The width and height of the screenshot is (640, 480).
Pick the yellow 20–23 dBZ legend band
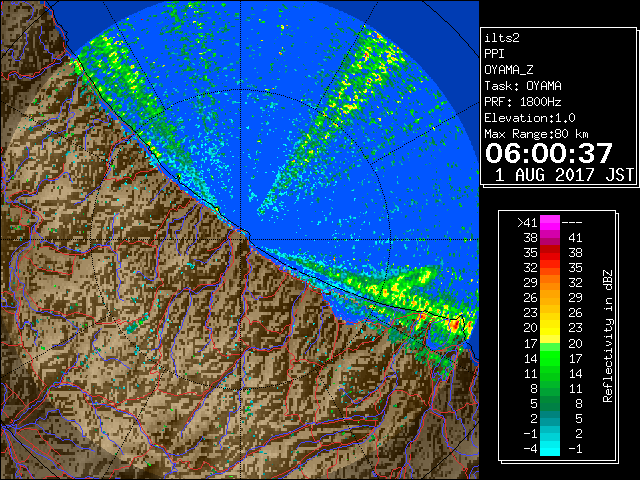click(550, 328)
